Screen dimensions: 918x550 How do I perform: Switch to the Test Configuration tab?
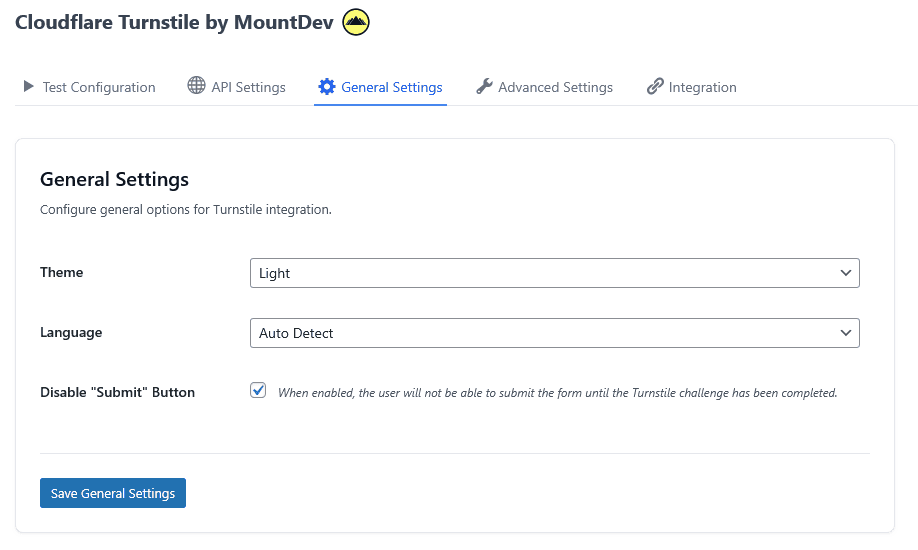(x=89, y=87)
